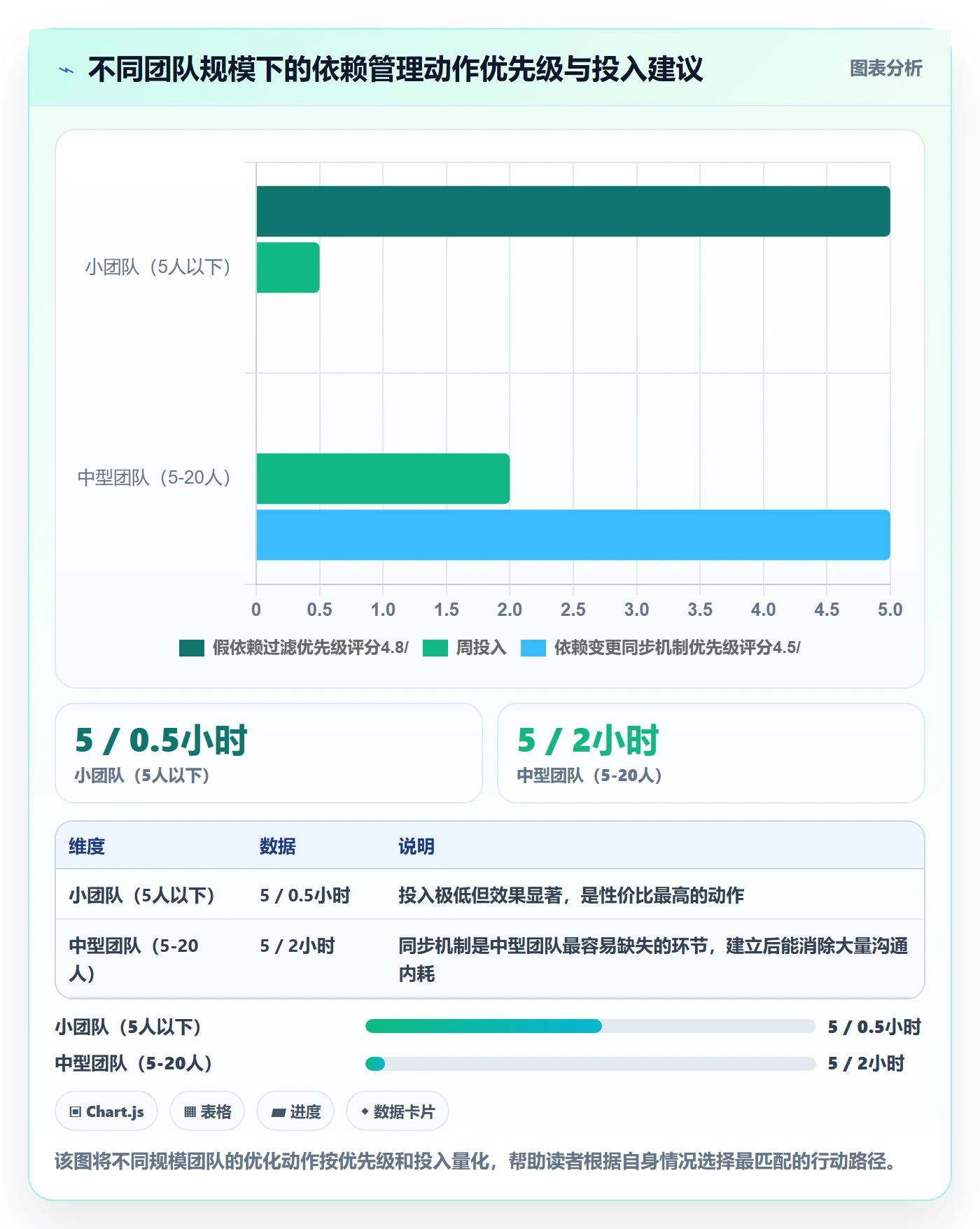Image resolution: width=980 pixels, height=1229 pixels.
Task: Click the medium-team green 2.0 bar
Action: [383, 479]
